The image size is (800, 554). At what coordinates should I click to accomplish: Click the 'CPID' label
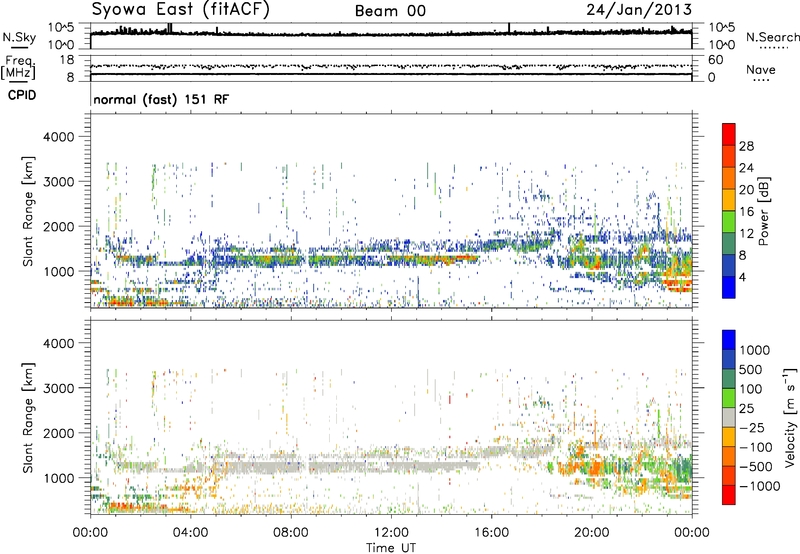coord(22,95)
